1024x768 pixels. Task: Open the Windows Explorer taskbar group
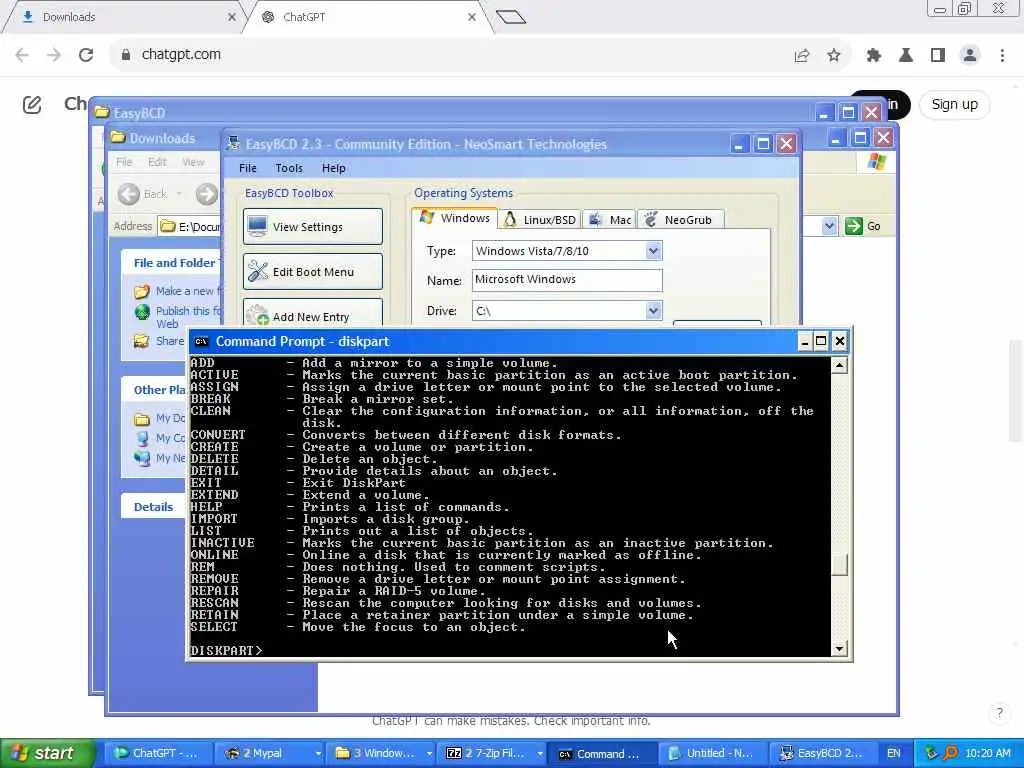click(381, 754)
